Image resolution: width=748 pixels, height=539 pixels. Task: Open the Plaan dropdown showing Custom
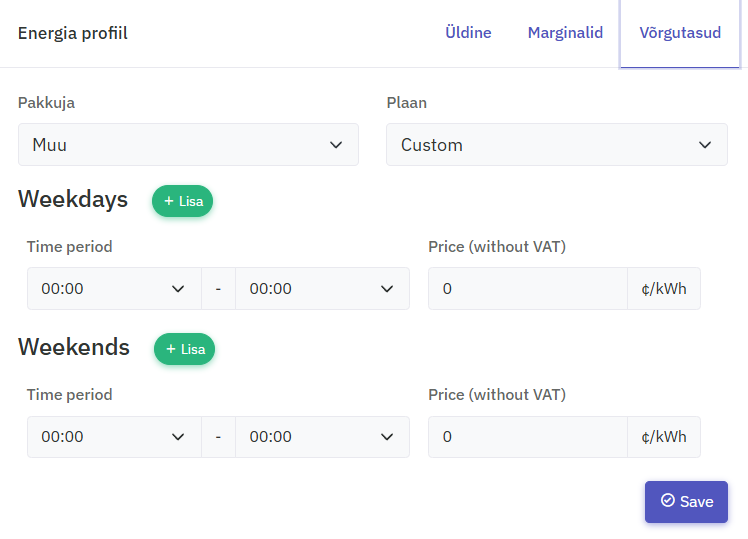point(556,145)
